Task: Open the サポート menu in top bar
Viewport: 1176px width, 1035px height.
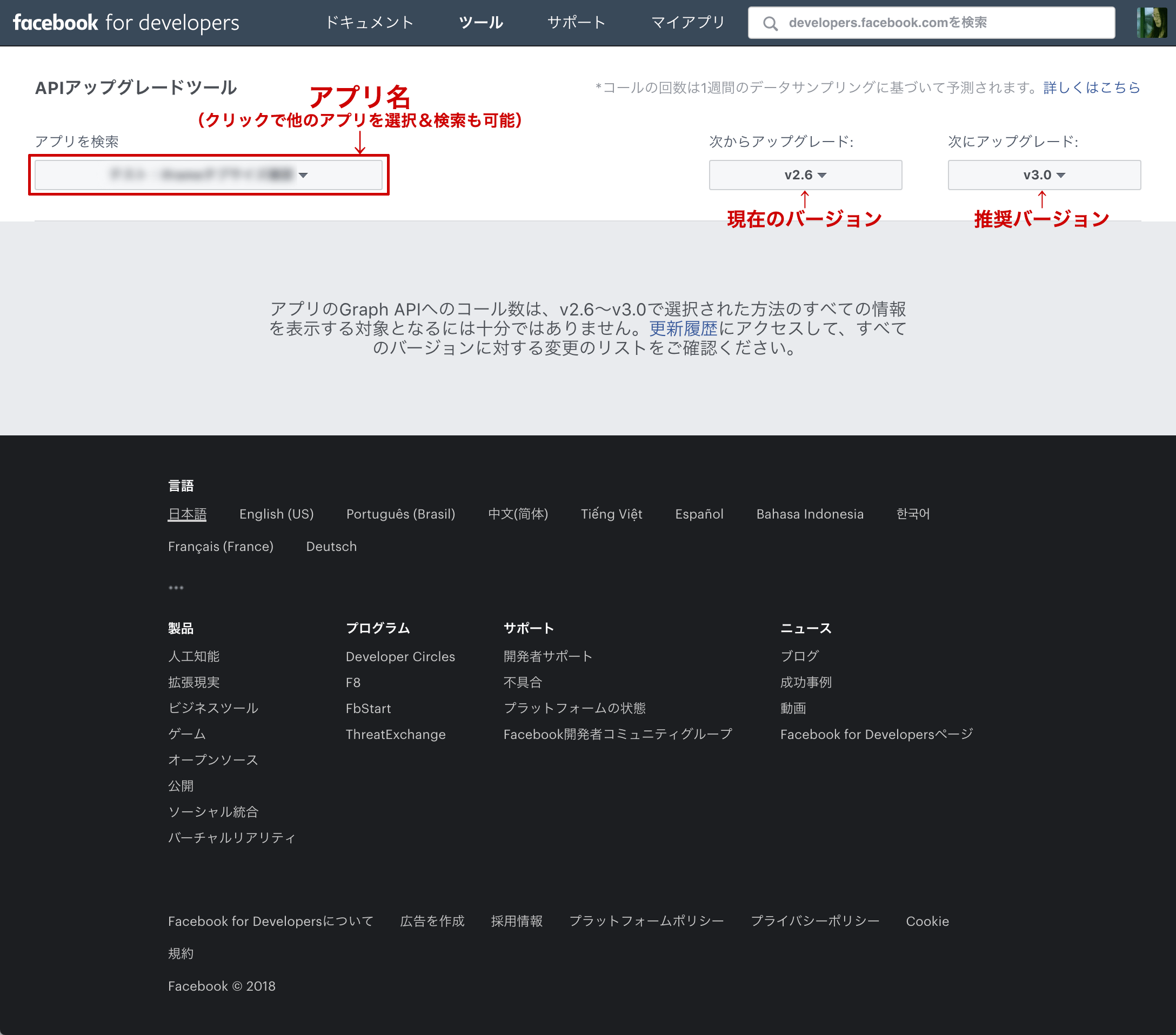Action: point(577,23)
